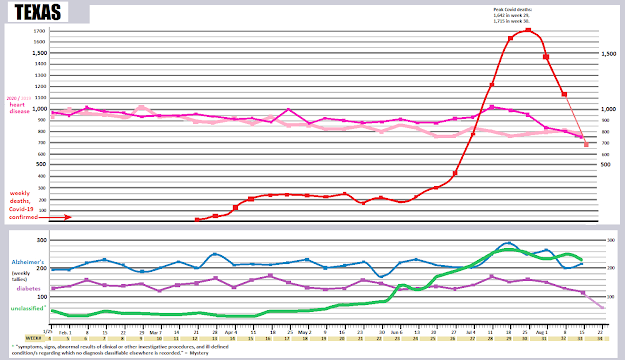This screenshot has width=625, height=360.
Task: Click the TEXAS chart title
Action: (38, 12)
